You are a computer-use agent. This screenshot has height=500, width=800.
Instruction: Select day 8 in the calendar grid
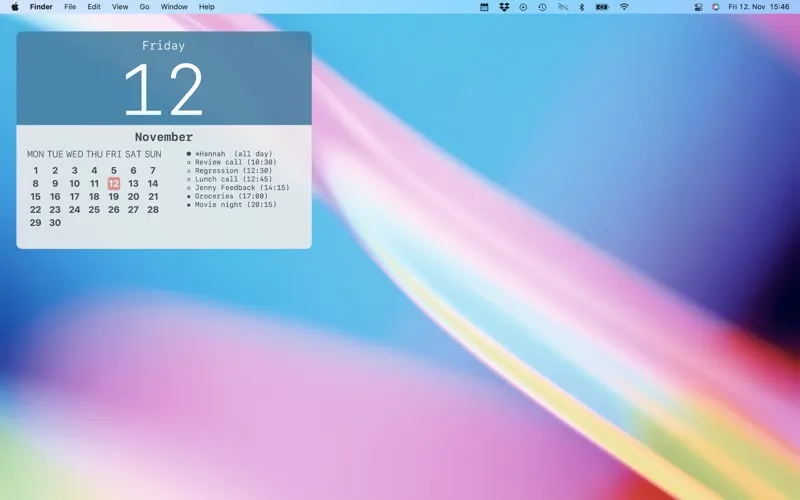35,184
